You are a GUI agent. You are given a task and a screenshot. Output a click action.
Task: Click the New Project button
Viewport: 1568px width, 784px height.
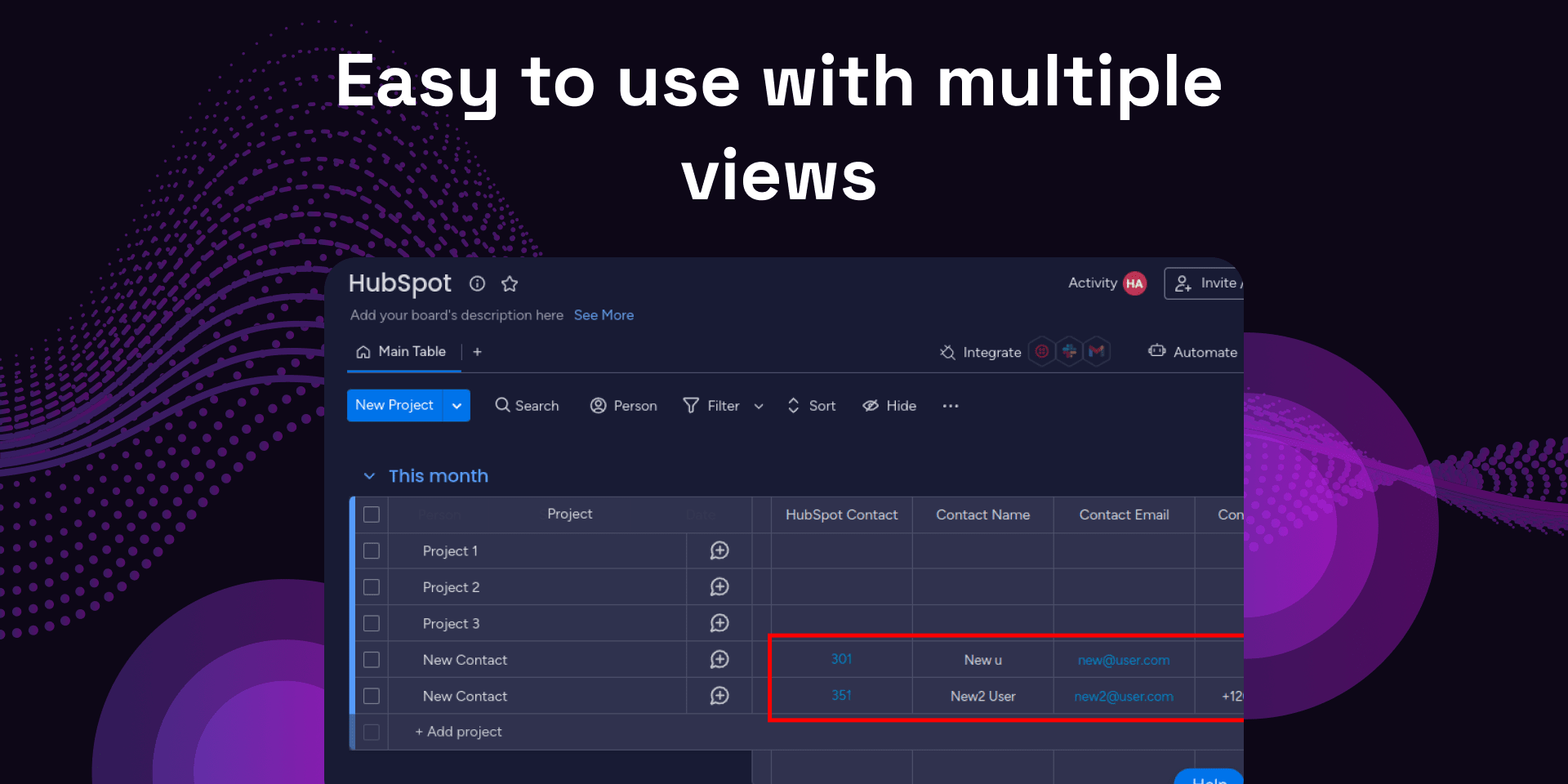394,405
